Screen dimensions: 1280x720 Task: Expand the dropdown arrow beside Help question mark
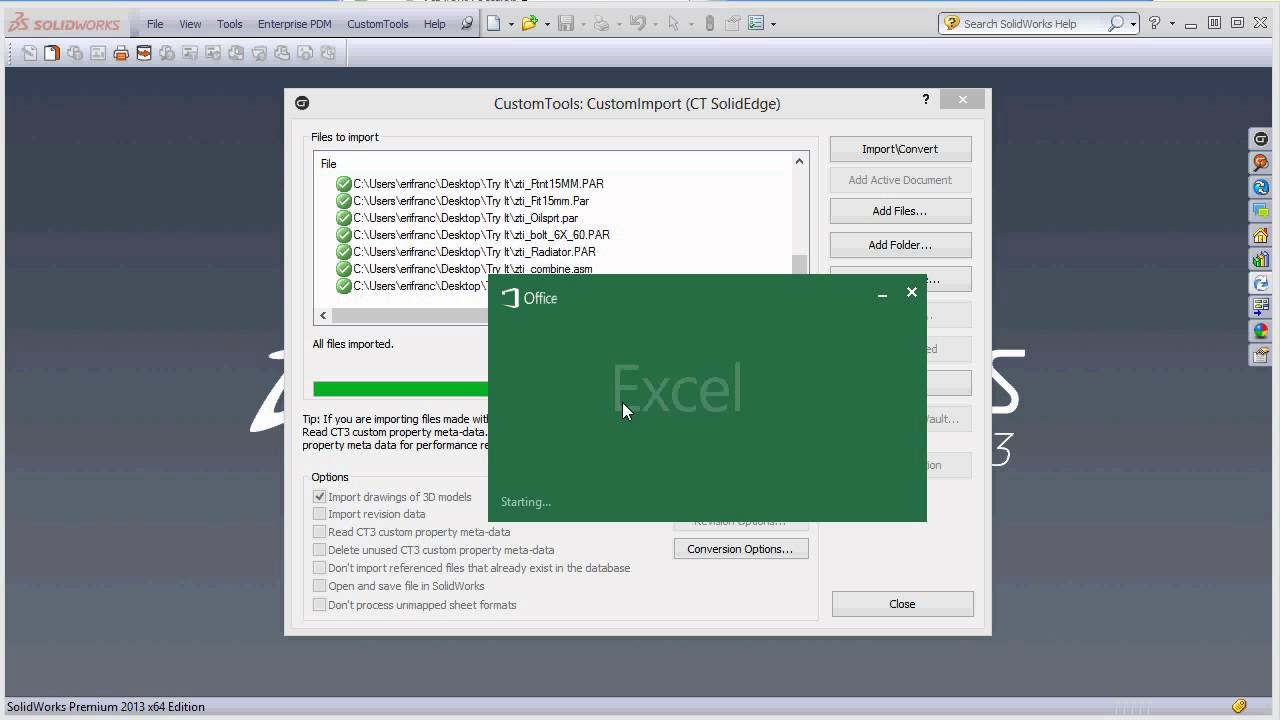coord(1171,24)
